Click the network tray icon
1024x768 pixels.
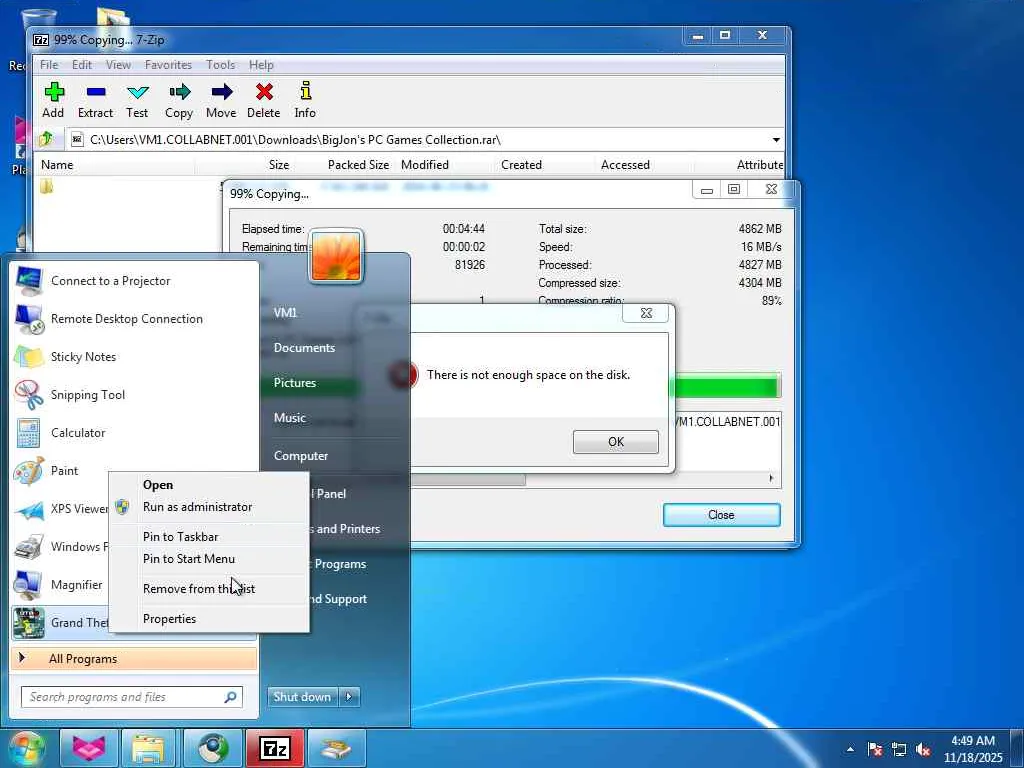[x=899, y=749]
